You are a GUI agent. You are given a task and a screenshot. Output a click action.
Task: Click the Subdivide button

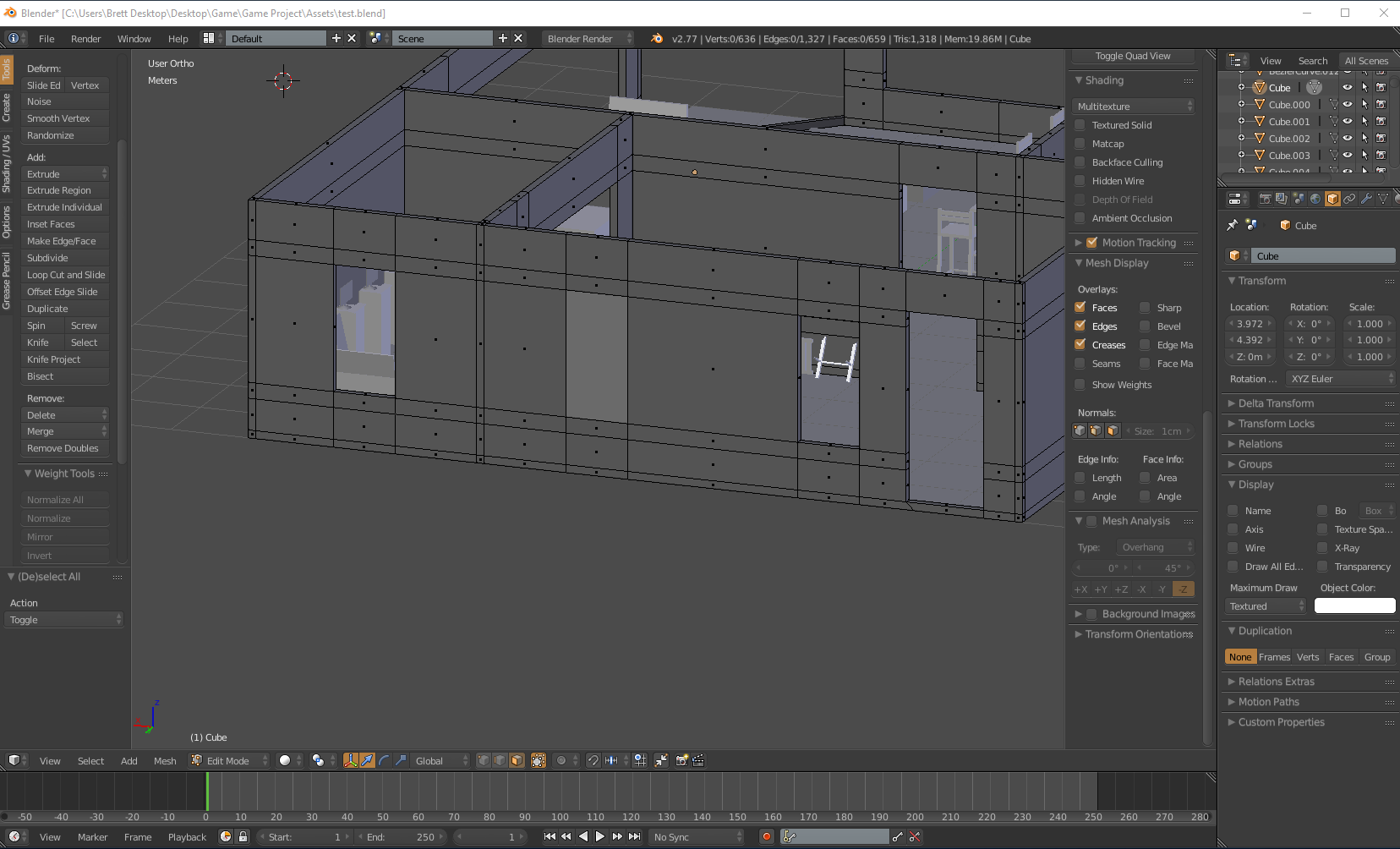coord(65,258)
